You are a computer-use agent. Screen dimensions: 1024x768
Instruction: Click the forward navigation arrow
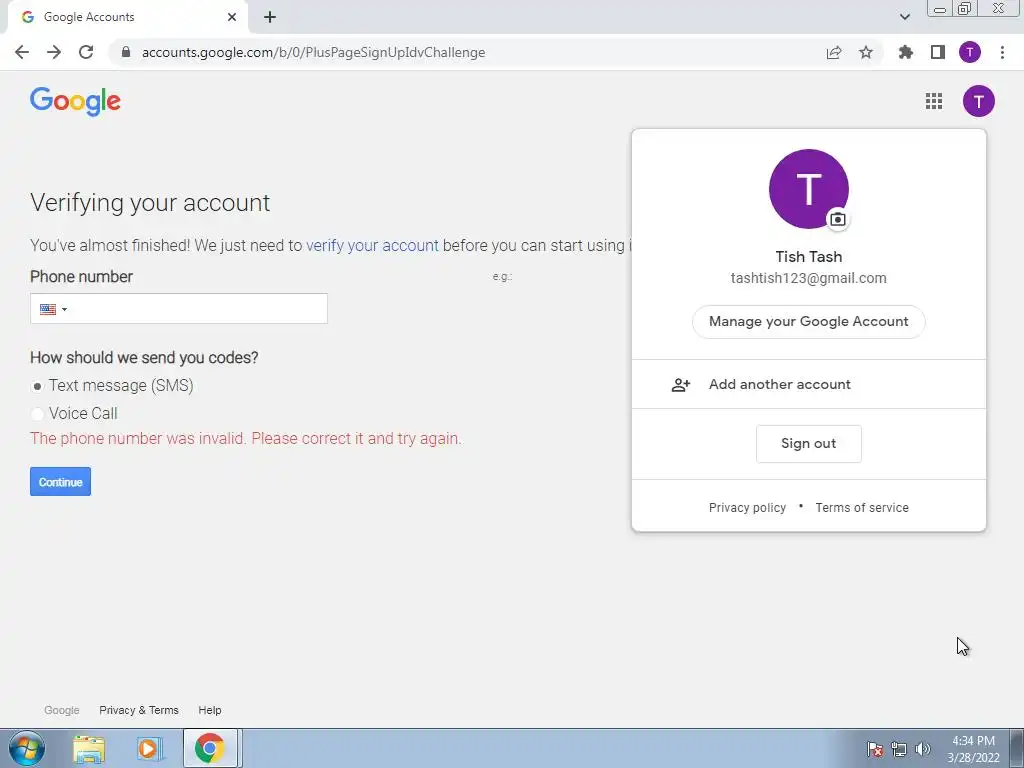[54, 52]
